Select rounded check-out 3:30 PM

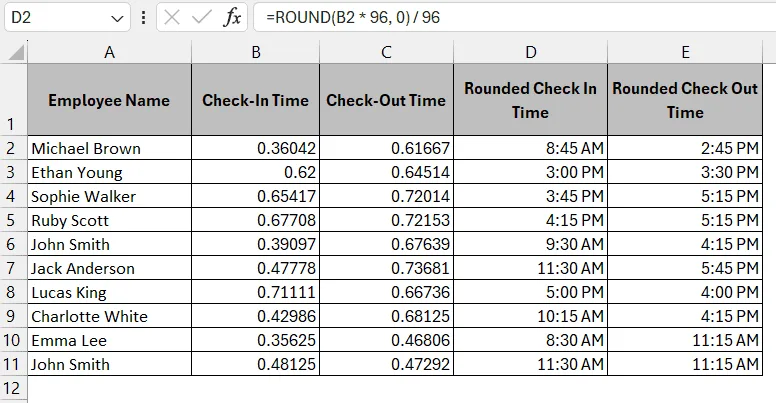[685, 172]
